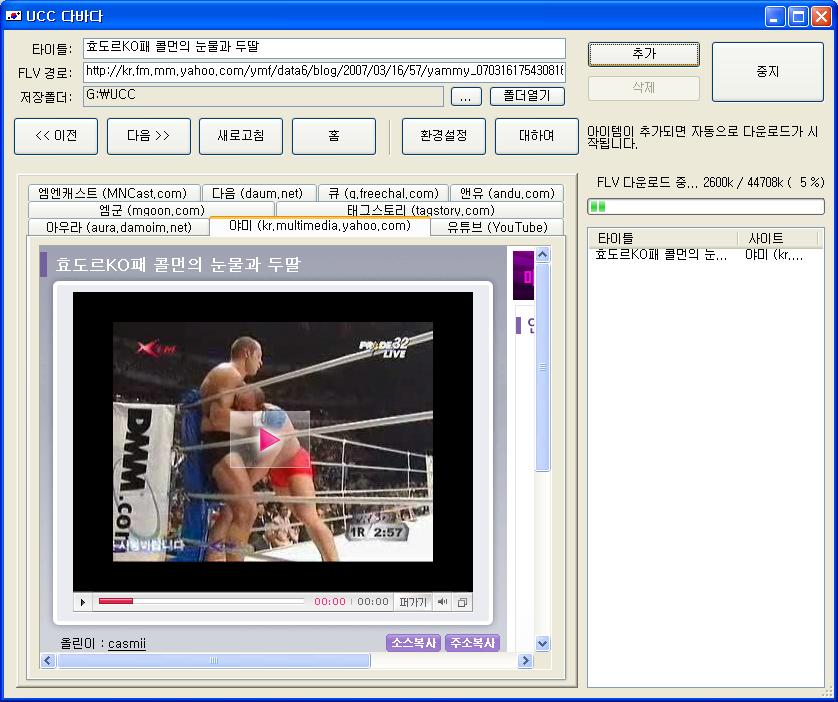Click the FLV 경로 URL field
The width and height of the screenshot is (838, 702).
[x=324, y=72]
